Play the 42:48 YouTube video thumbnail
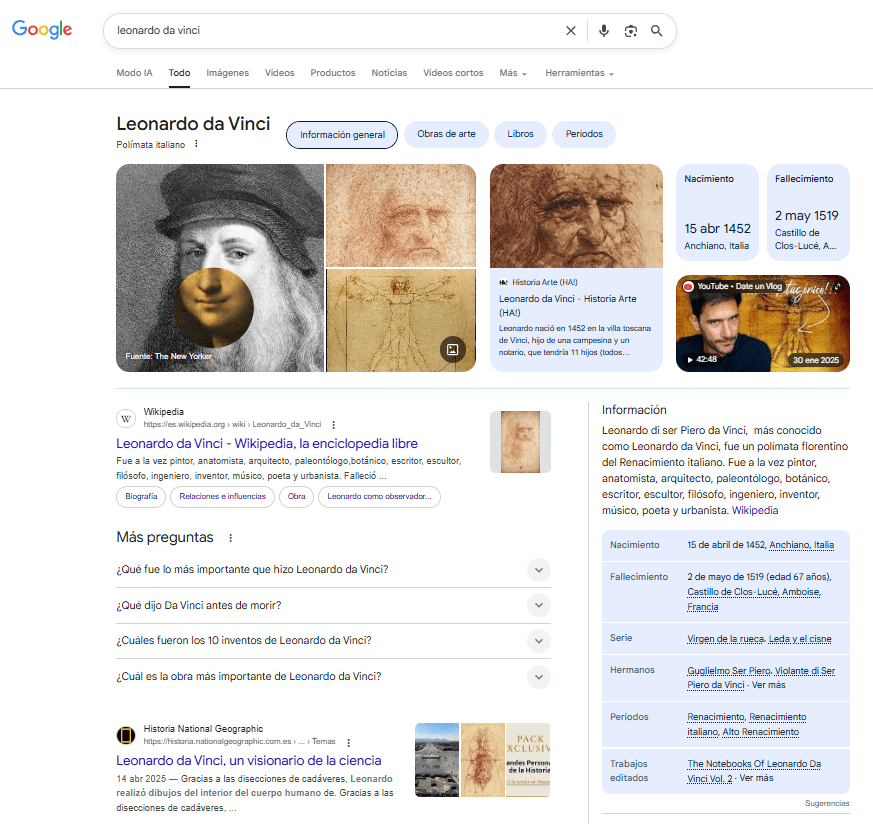The width and height of the screenshot is (873, 824). pyautogui.click(x=762, y=323)
